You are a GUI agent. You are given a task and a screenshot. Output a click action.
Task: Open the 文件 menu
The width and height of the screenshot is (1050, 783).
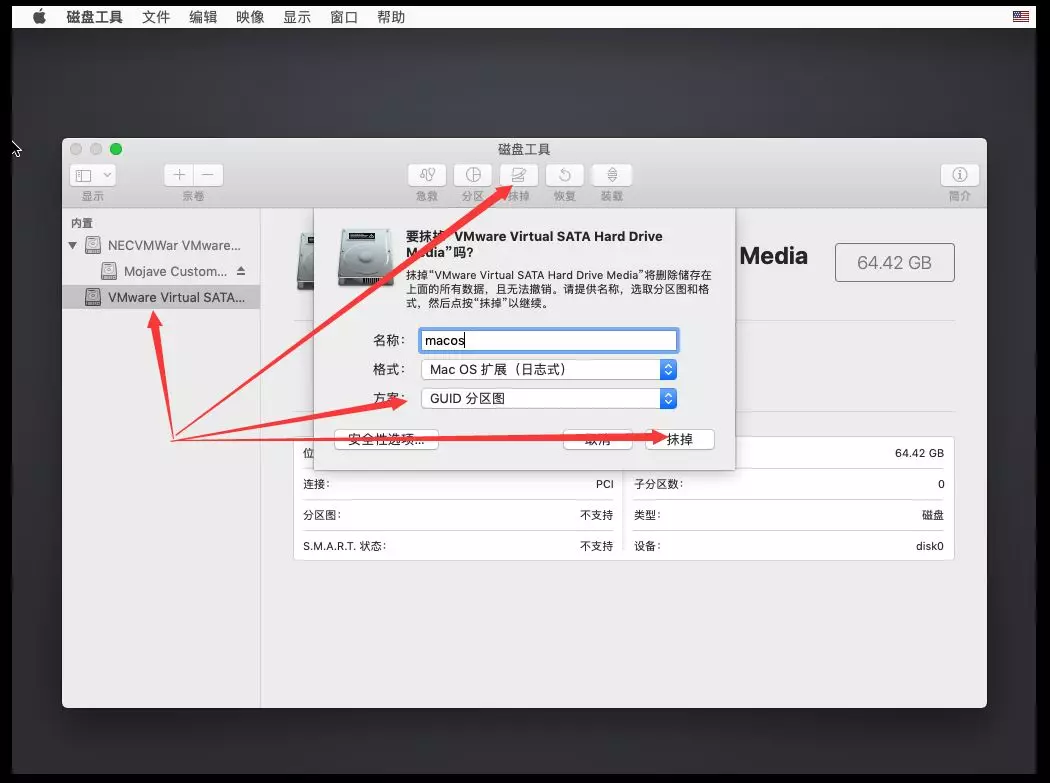(x=155, y=17)
